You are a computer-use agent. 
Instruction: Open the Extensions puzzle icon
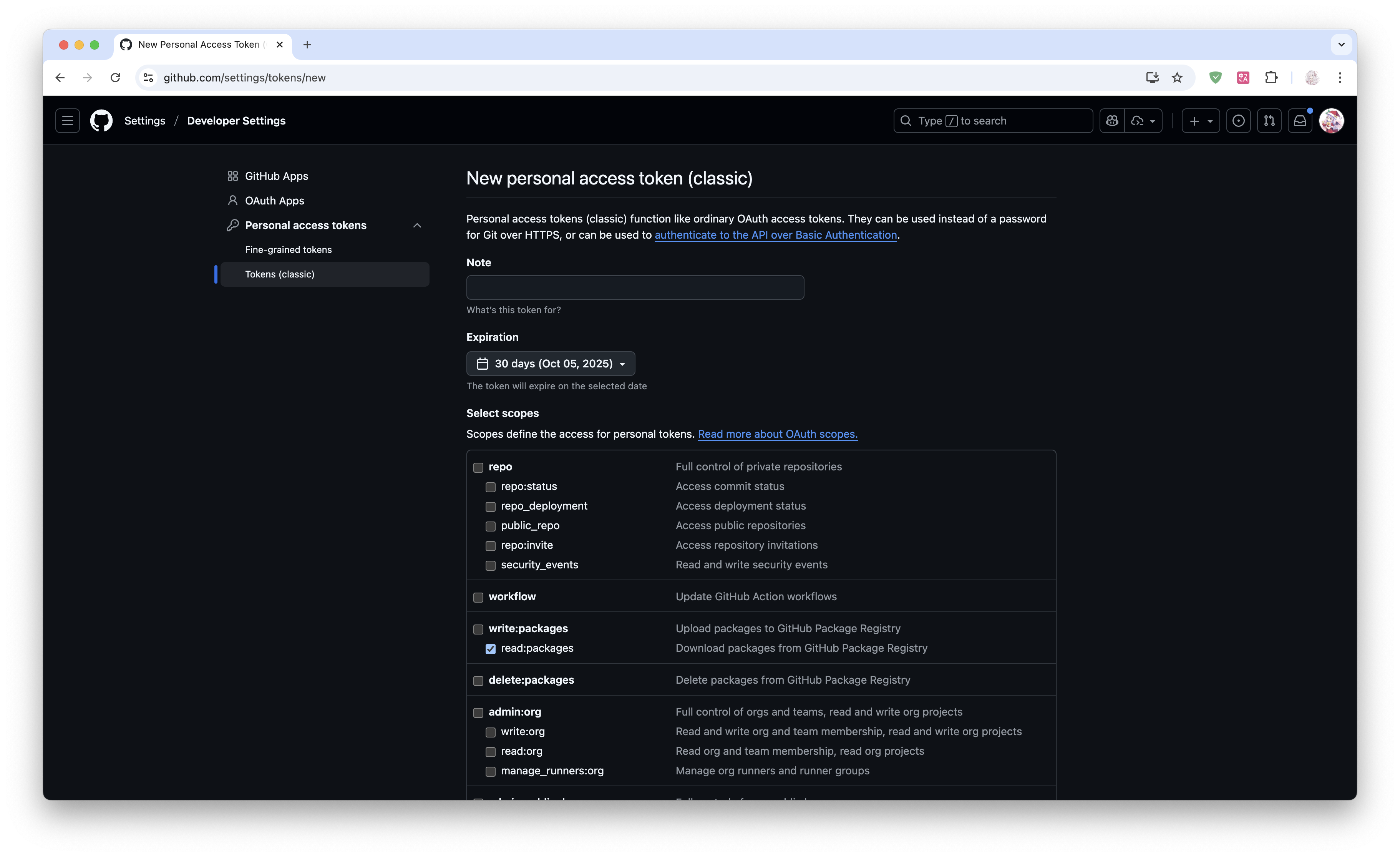1271,77
